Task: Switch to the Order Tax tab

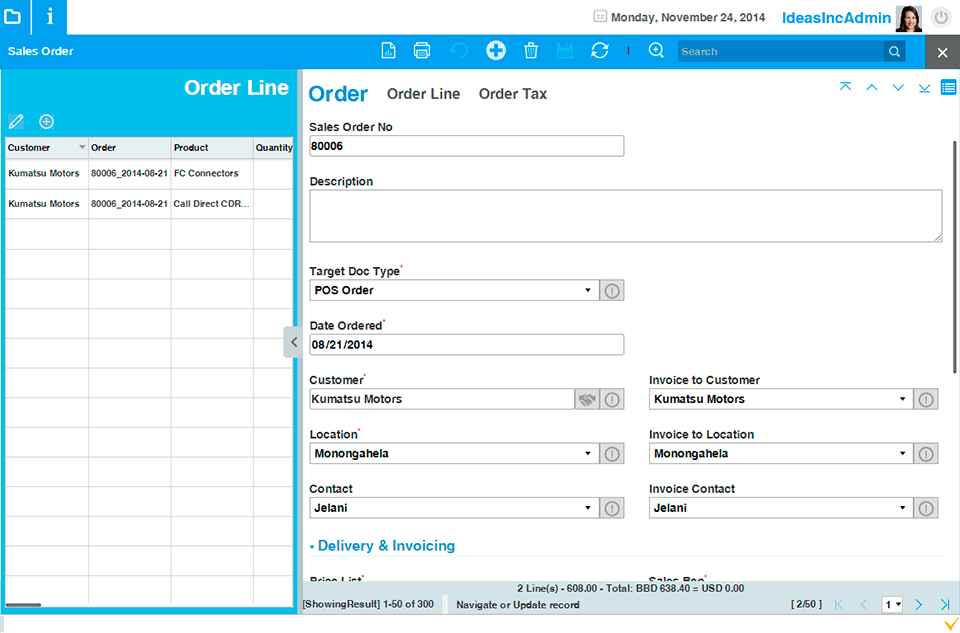Action: pyautogui.click(x=512, y=94)
